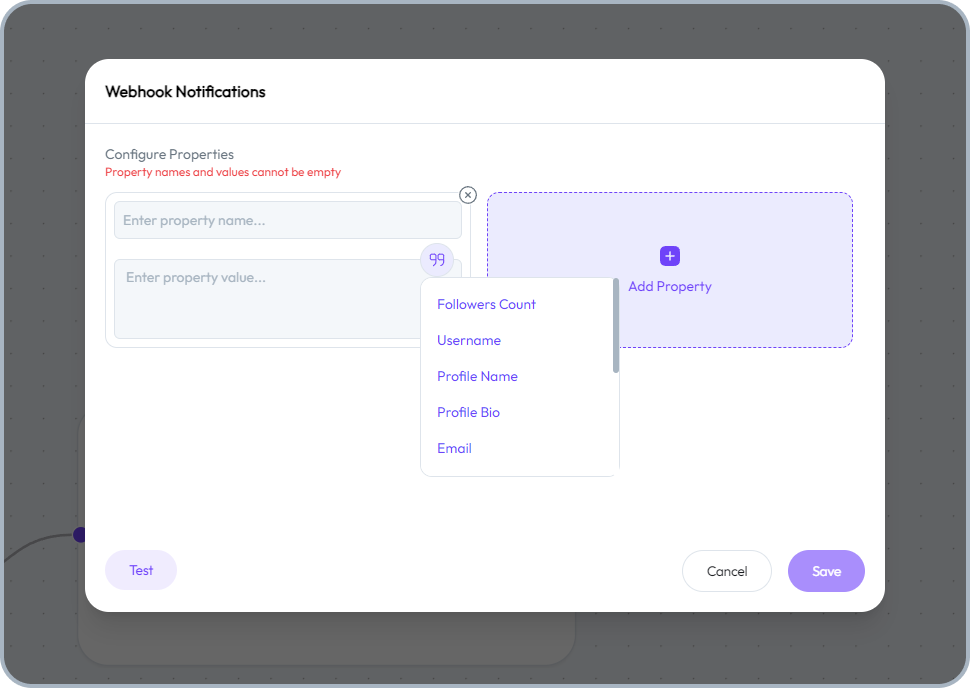
Task: Run a Test of the webhook
Action: (140, 570)
